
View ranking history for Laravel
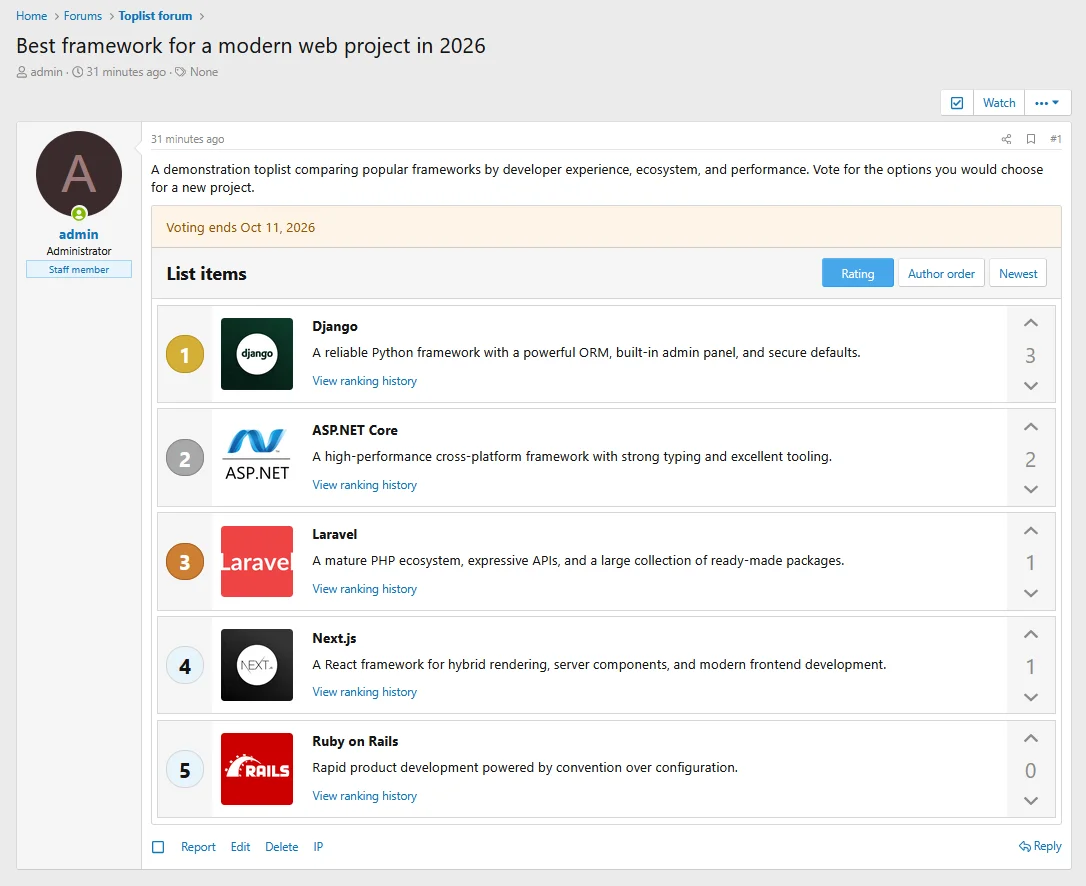click(364, 589)
